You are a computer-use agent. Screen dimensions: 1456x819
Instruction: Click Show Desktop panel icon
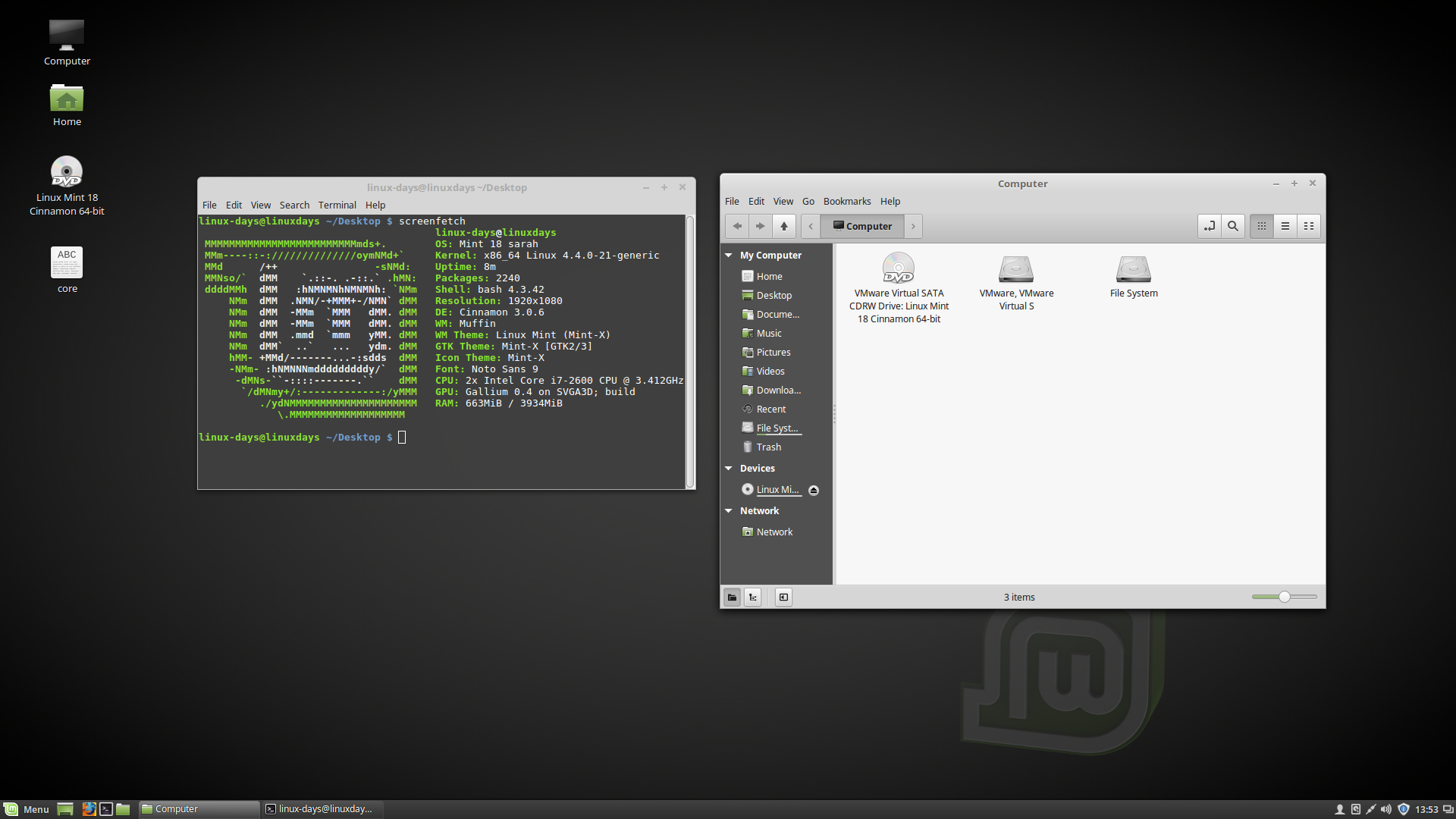tap(65, 809)
